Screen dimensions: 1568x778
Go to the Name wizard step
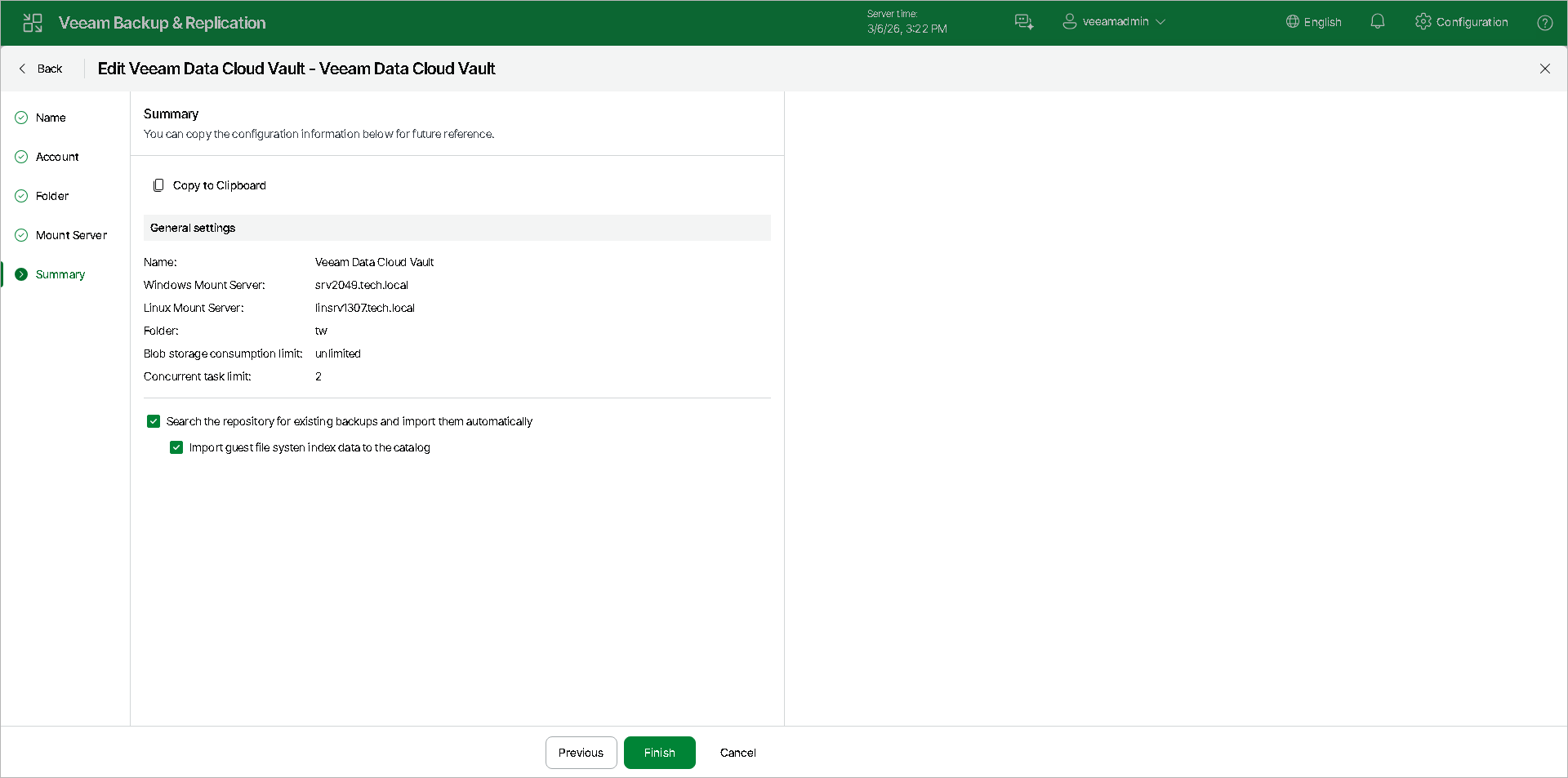click(51, 118)
